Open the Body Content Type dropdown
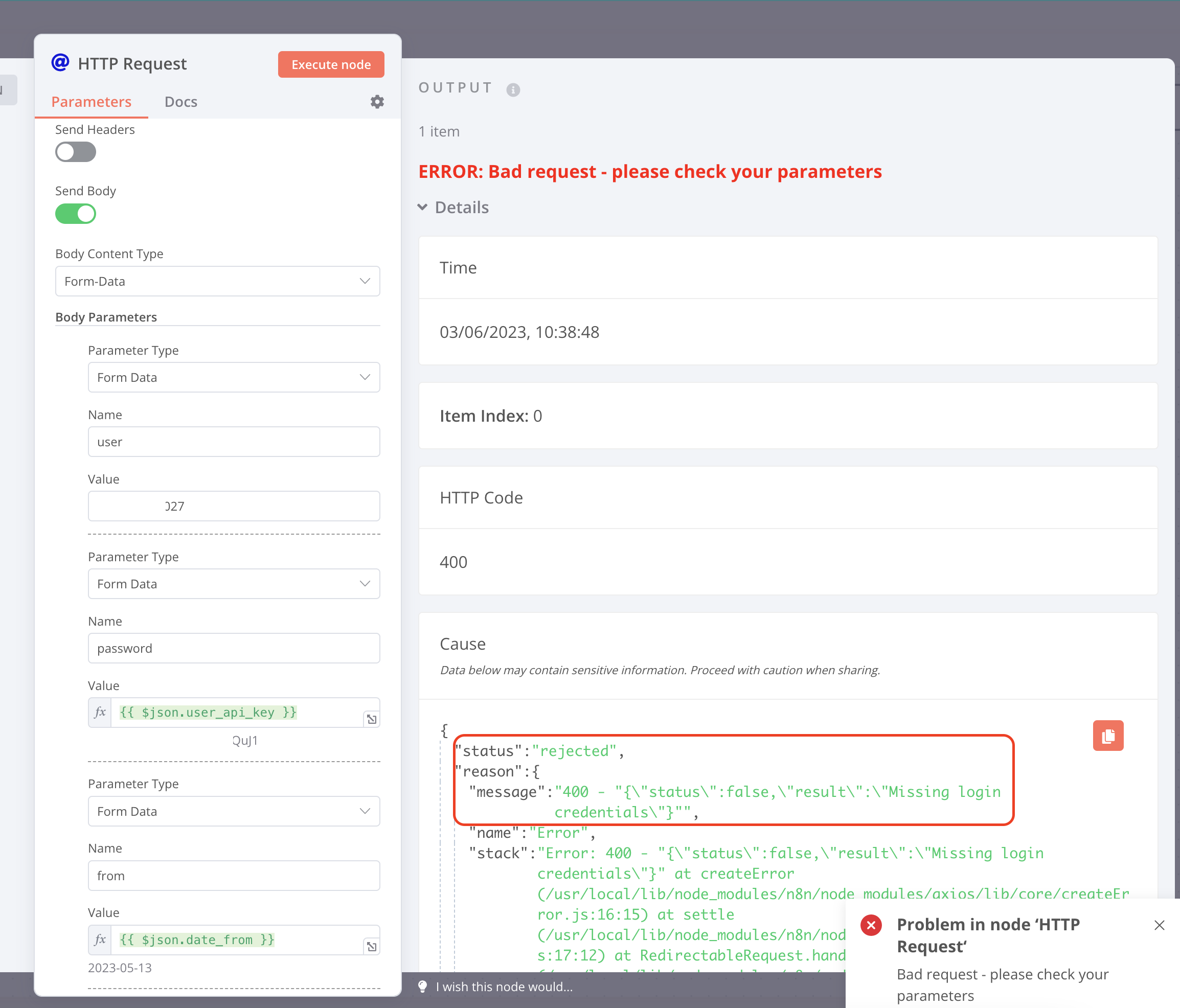Image resolution: width=1180 pixels, height=1008 pixels. [x=218, y=281]
